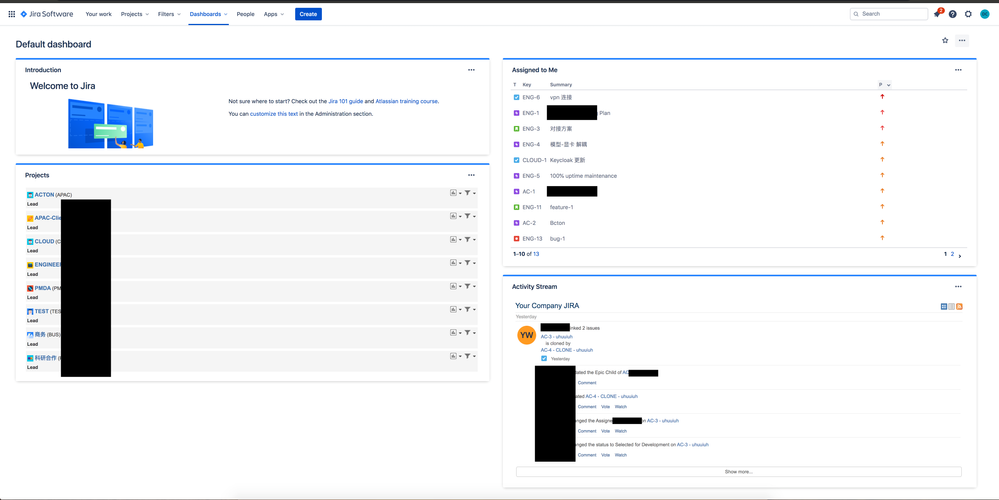Open Assigned to Me gadget options menu

click(x=958, y=70)
